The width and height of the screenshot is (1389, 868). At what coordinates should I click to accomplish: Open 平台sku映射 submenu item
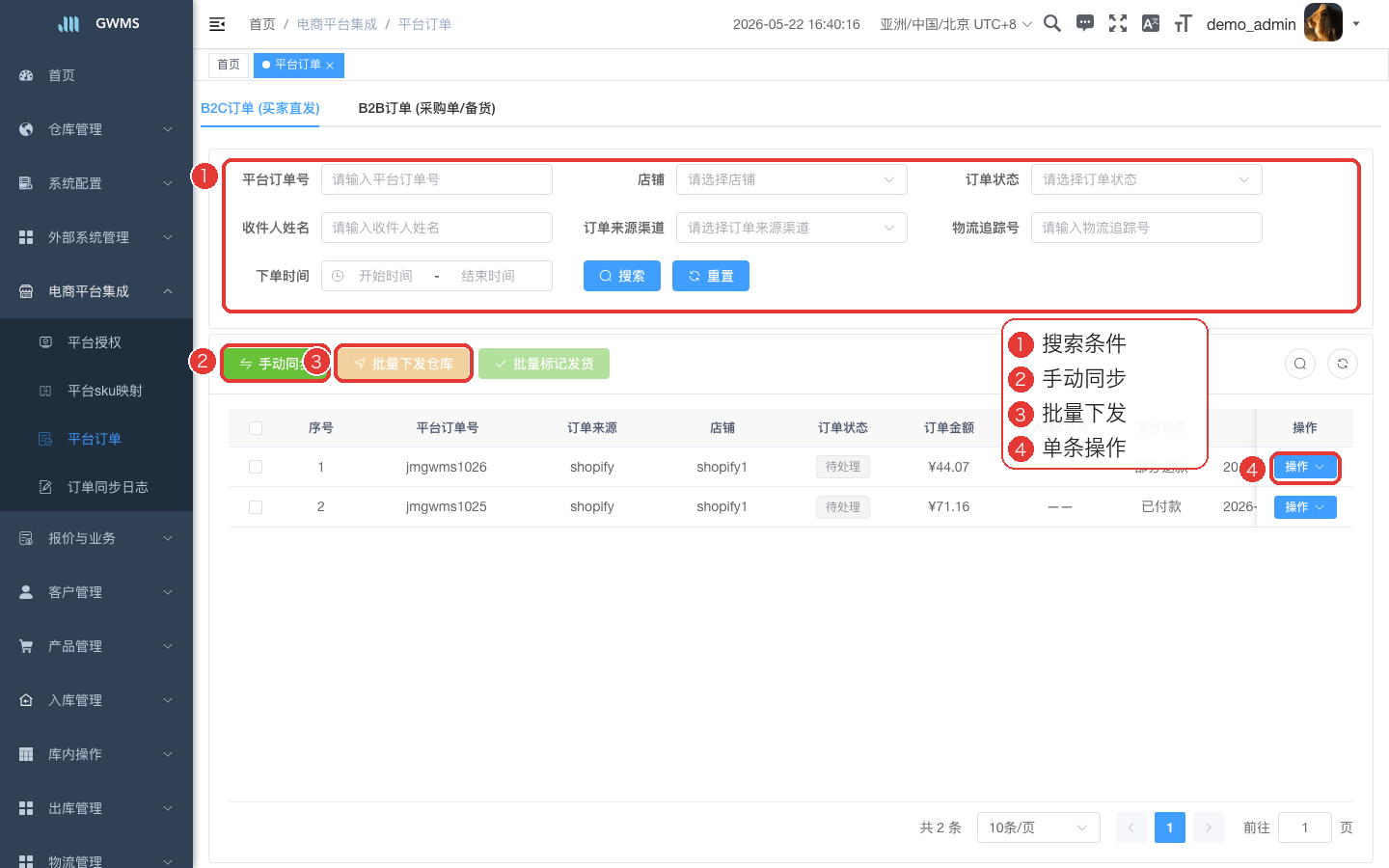[x=96, y=391]
